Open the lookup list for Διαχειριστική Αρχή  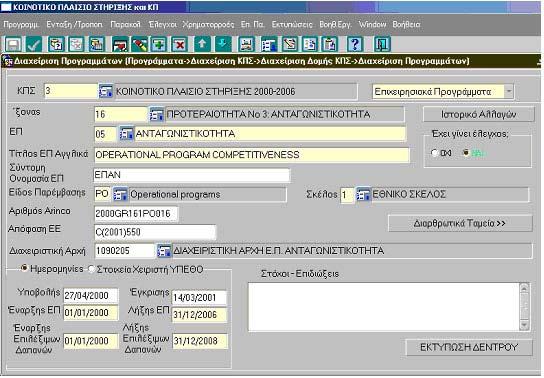tap(164, 251)
